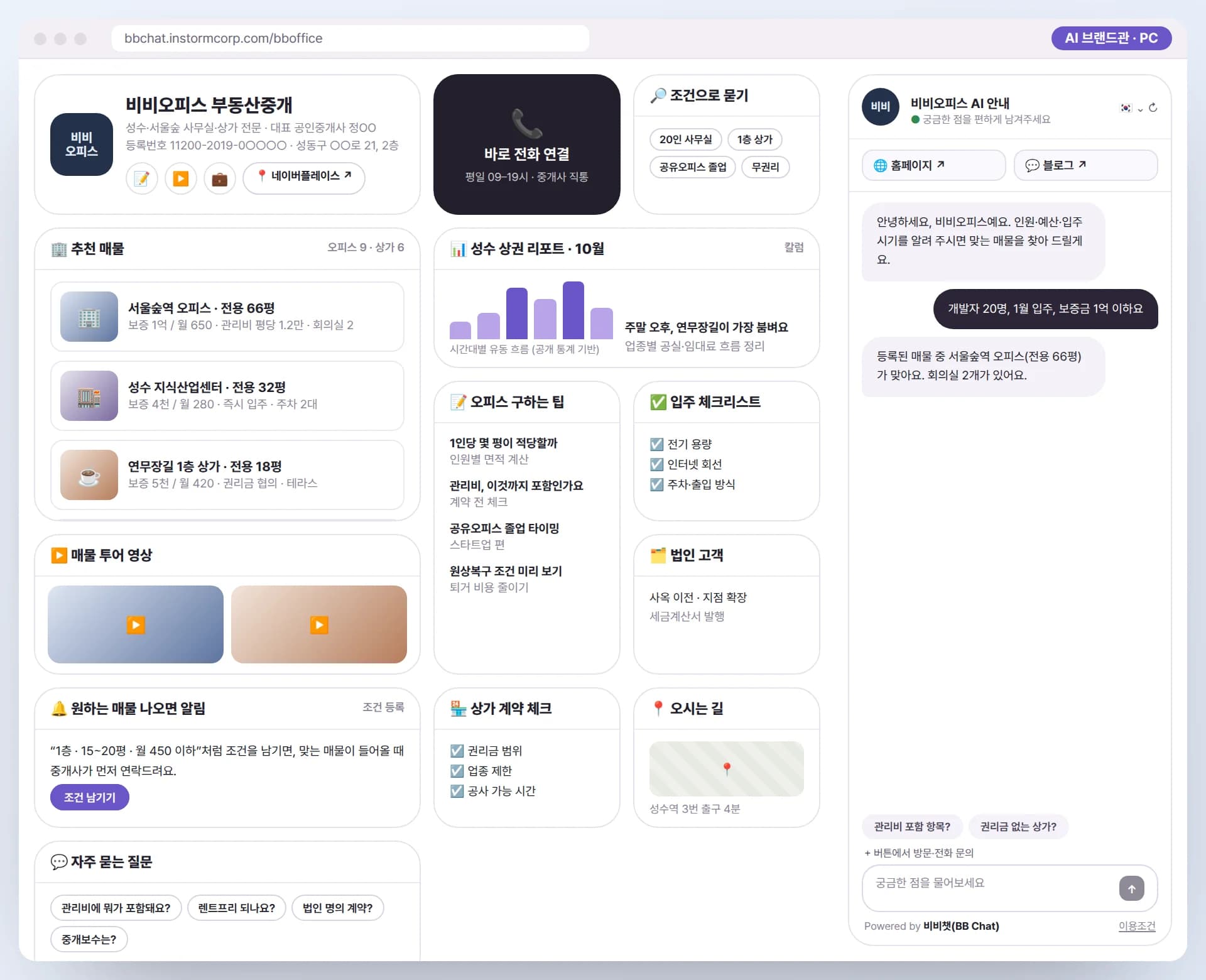Click the 관리비에 뭐가 포함돼요? FAQ chip
This screenshot has height=980, width=1206.
(x=116, y=908)
